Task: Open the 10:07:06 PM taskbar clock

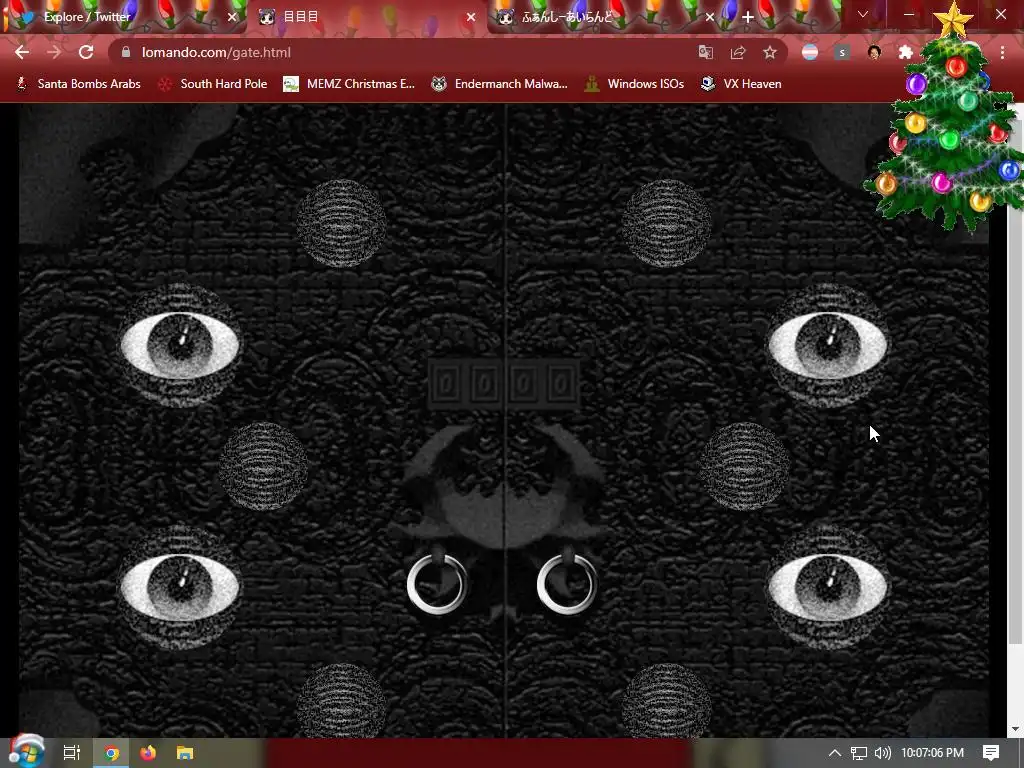Action: pos(933,753)
